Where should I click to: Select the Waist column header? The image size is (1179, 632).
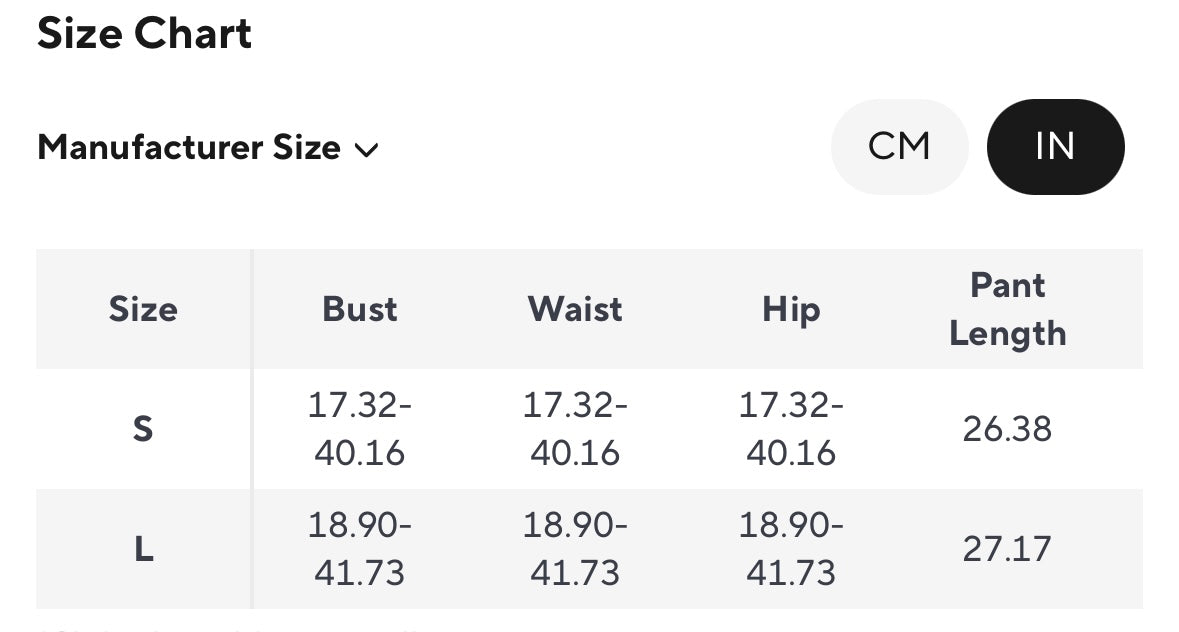click(575, 309)
